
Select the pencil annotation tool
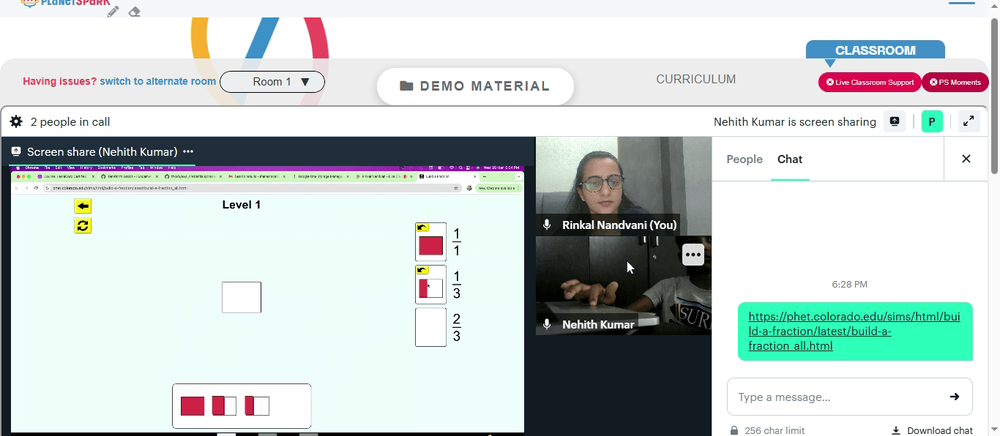pyautogui.click(x=113, y=11)
